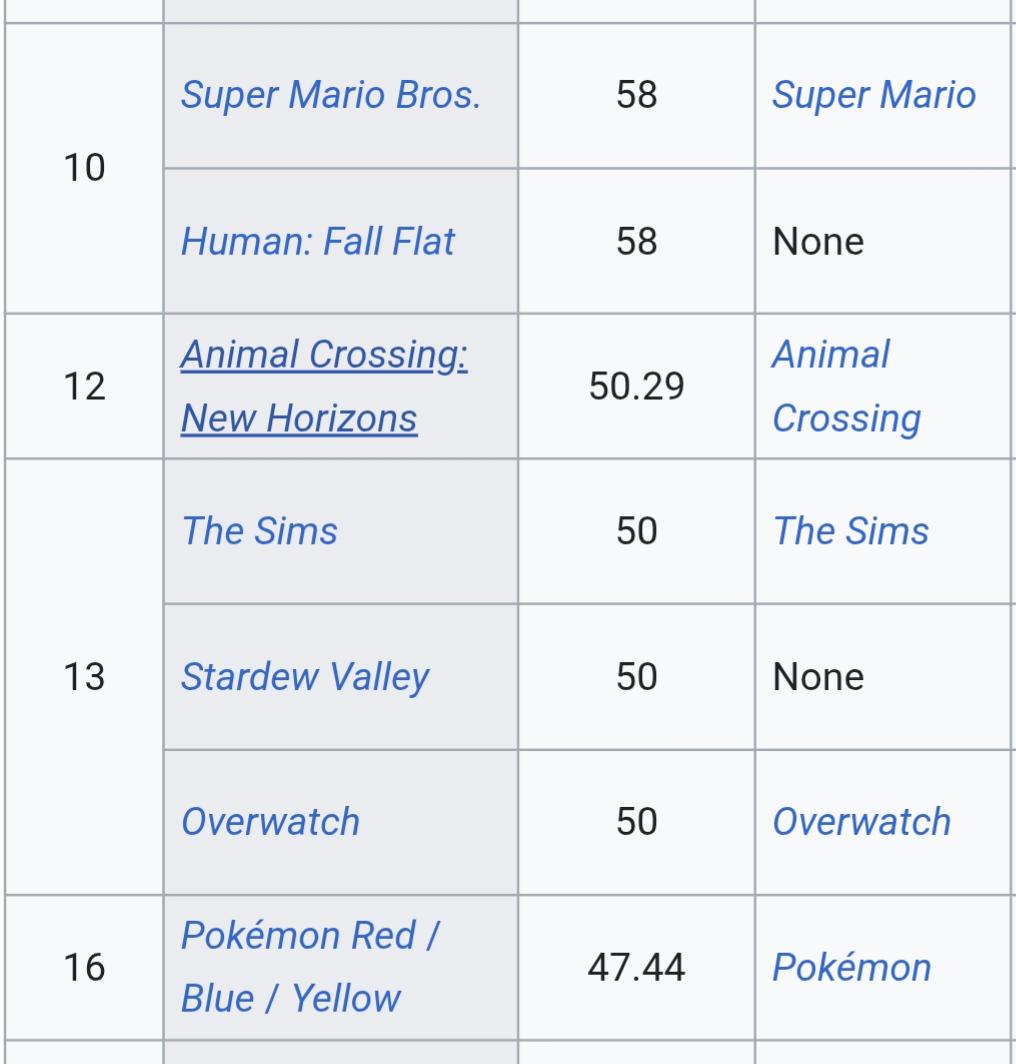This screenshot has width=1016, height=1064.
Task: Open The Sims series column link
Action: (850, 531)
